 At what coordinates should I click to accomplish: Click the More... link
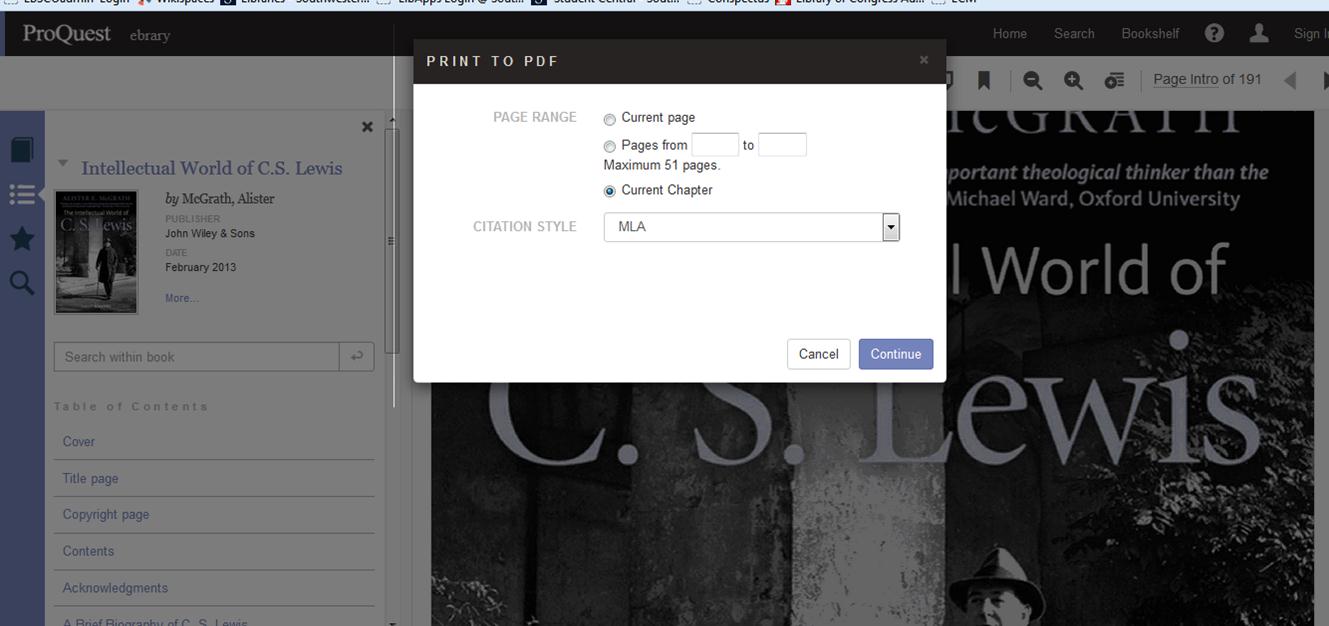[x=182, y=298]
